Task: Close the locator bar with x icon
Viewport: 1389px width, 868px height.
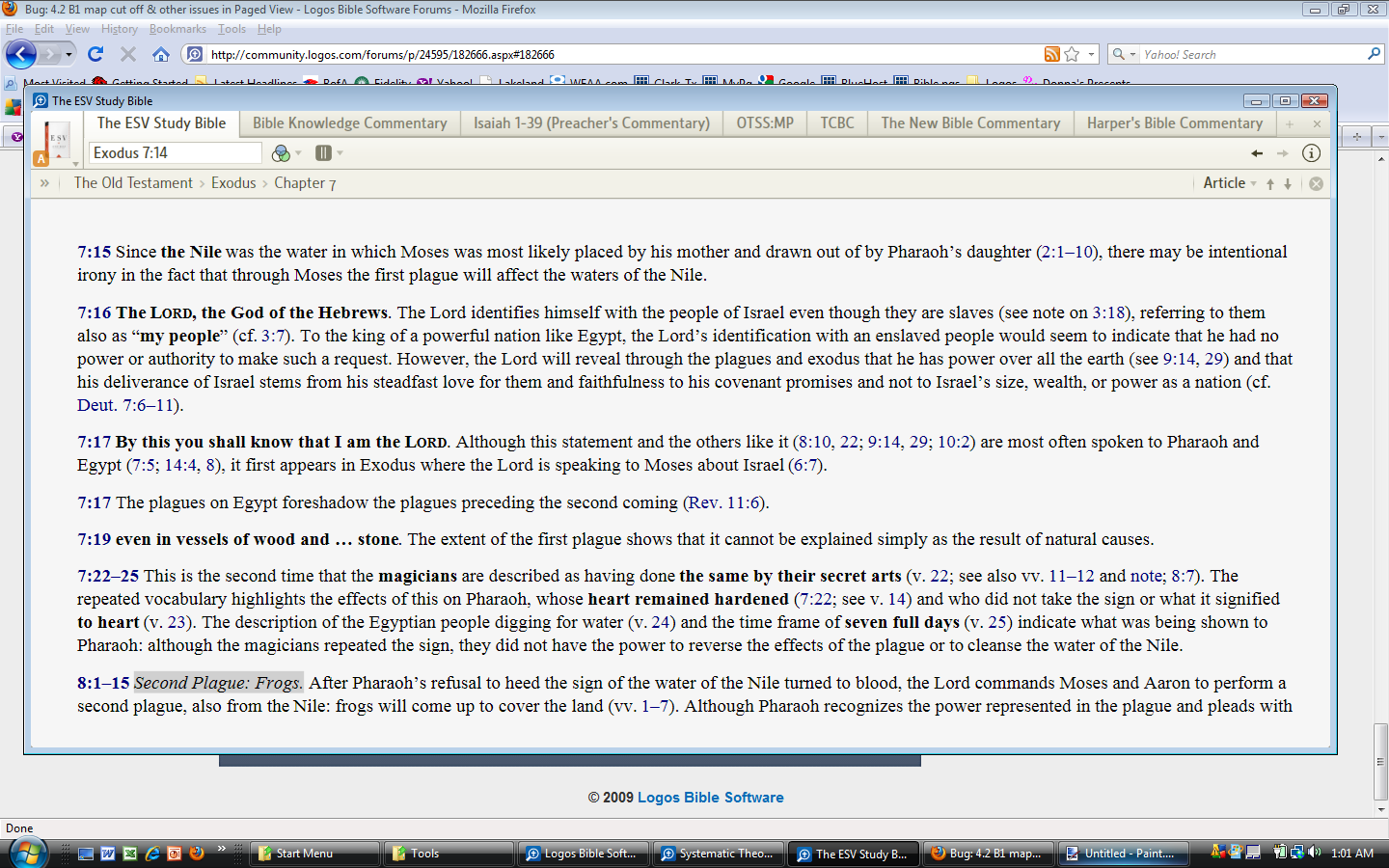Action: coord(1316,183)
